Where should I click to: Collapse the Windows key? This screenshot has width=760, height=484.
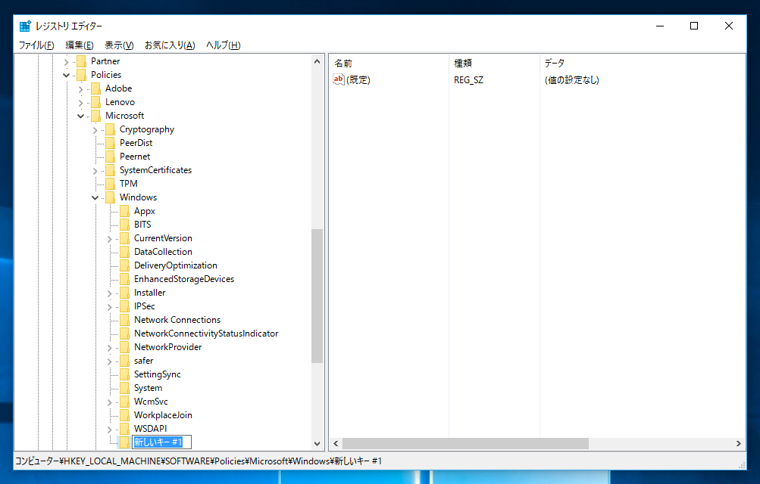coord(95,198)
